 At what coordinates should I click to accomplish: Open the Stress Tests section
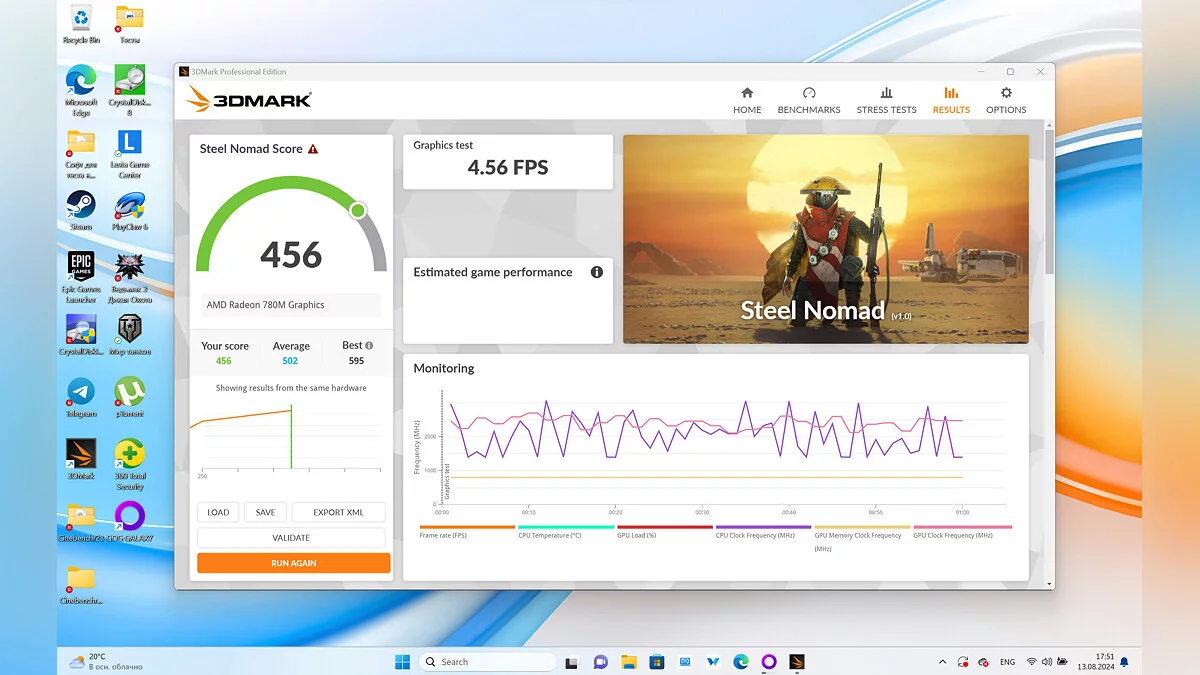pyautogui.click(x=886, y=99)
